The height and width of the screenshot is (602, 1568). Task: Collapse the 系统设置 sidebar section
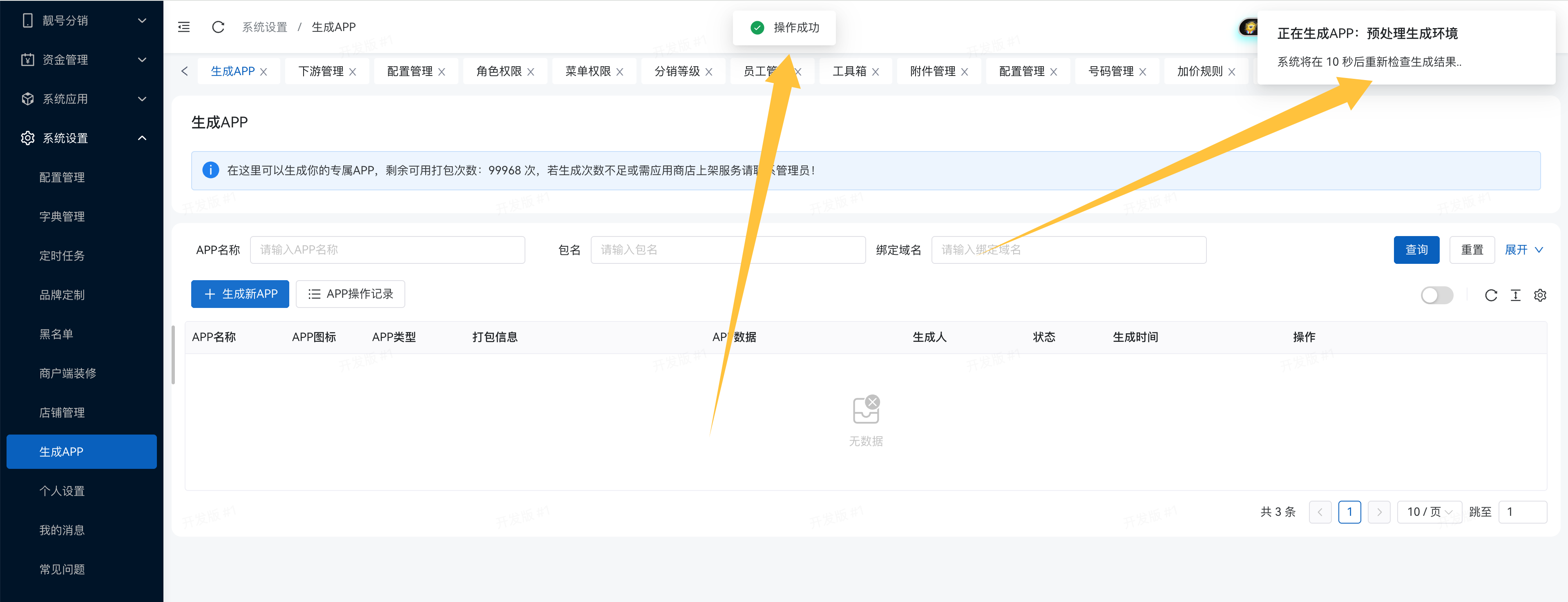click(x=142, y=138)
